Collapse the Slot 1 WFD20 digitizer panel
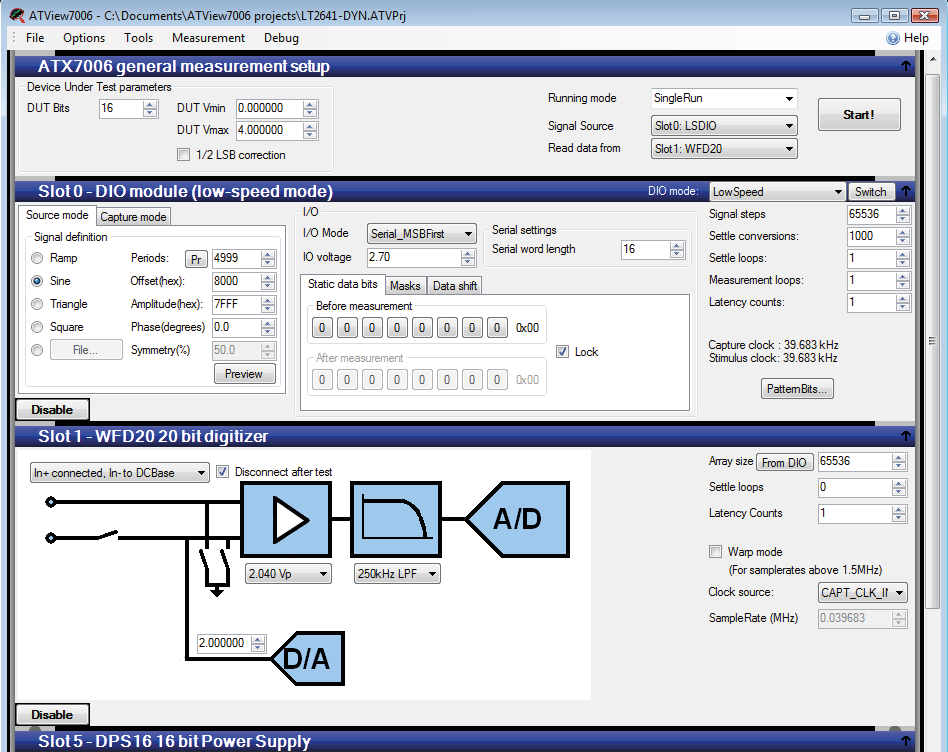Viewport: 948px width, 752px height. tap(905, 437)
